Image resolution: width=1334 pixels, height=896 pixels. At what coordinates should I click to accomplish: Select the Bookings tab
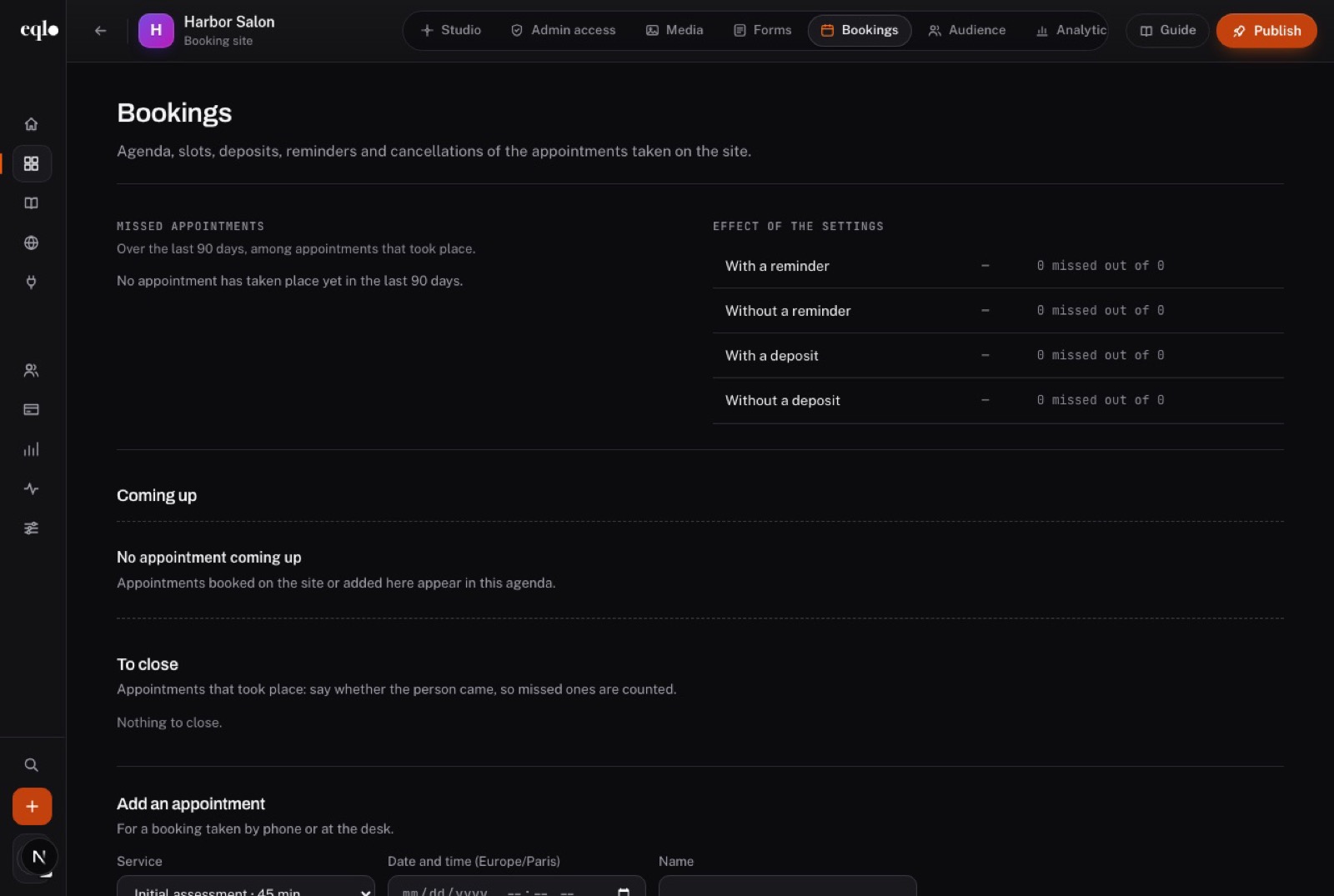coord(860,30)
